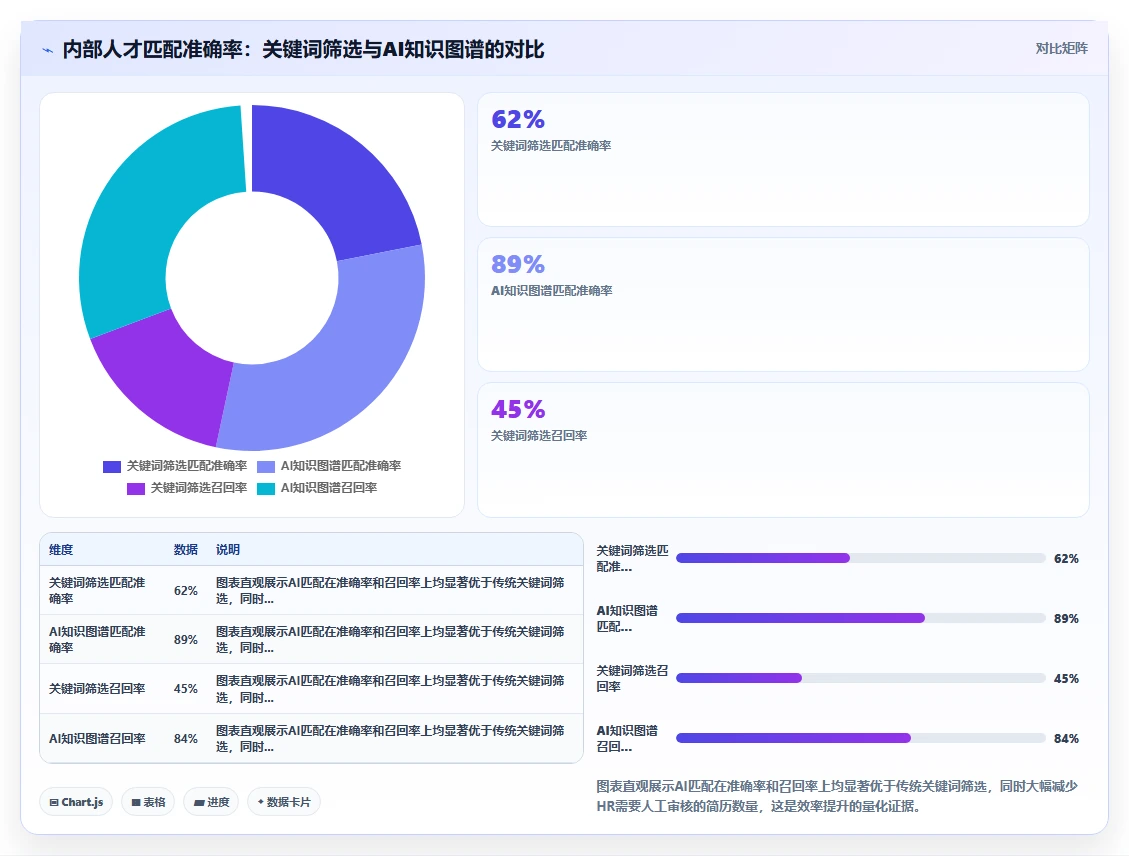
Task: Select the 62% data card
Action: tap(783, 159)
